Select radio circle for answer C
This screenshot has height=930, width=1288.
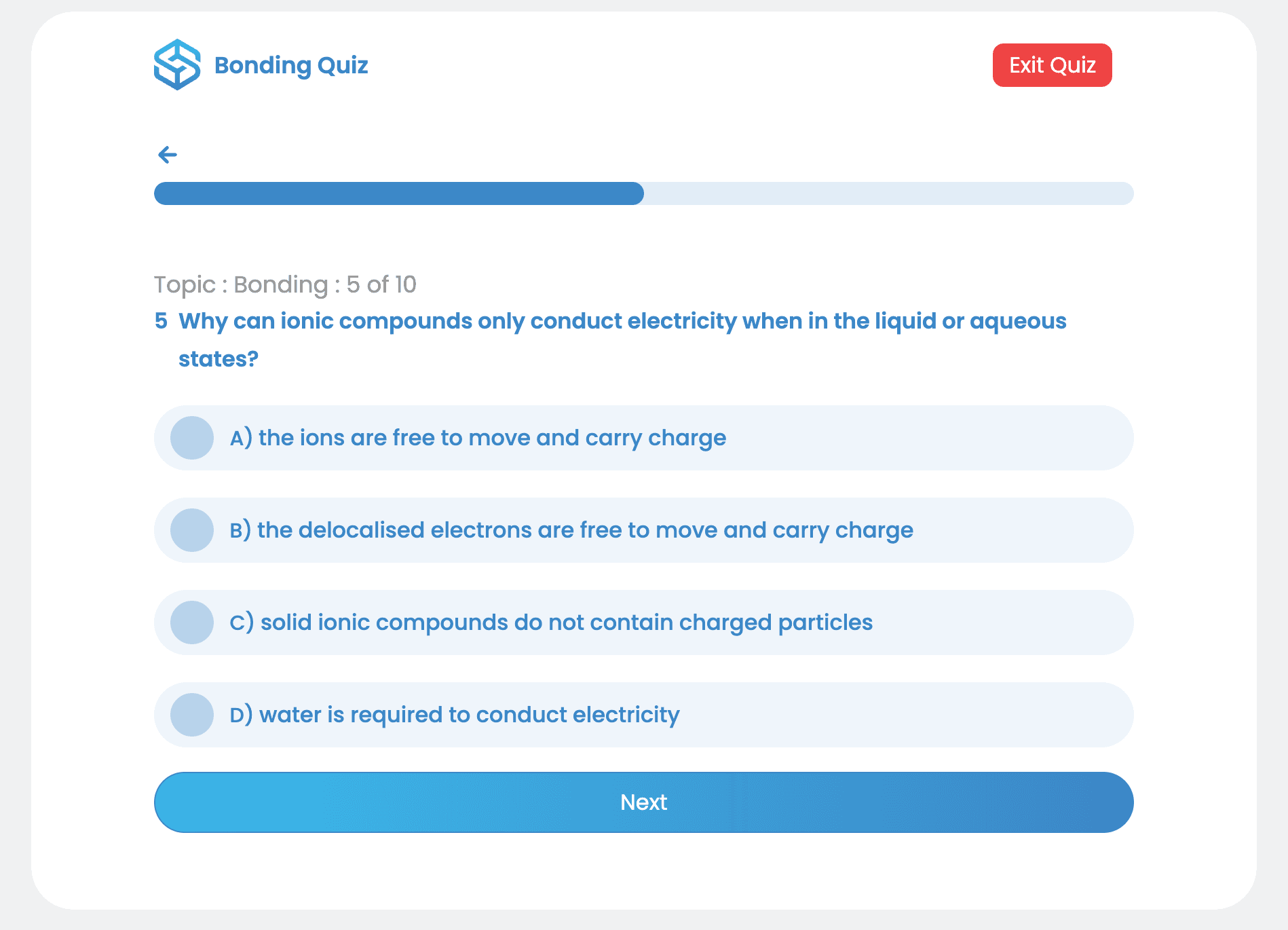point(192,622)
